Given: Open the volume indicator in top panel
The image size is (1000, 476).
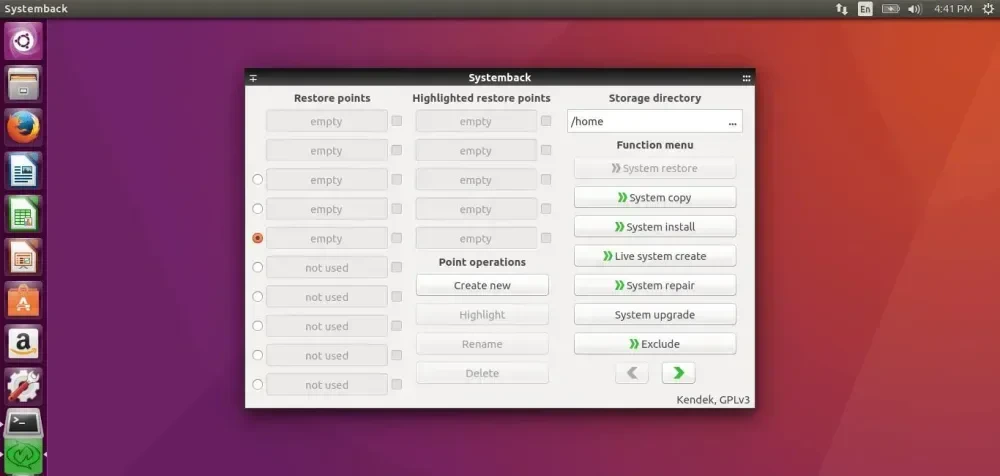Looking at the screenshot, I should (915, 9).
